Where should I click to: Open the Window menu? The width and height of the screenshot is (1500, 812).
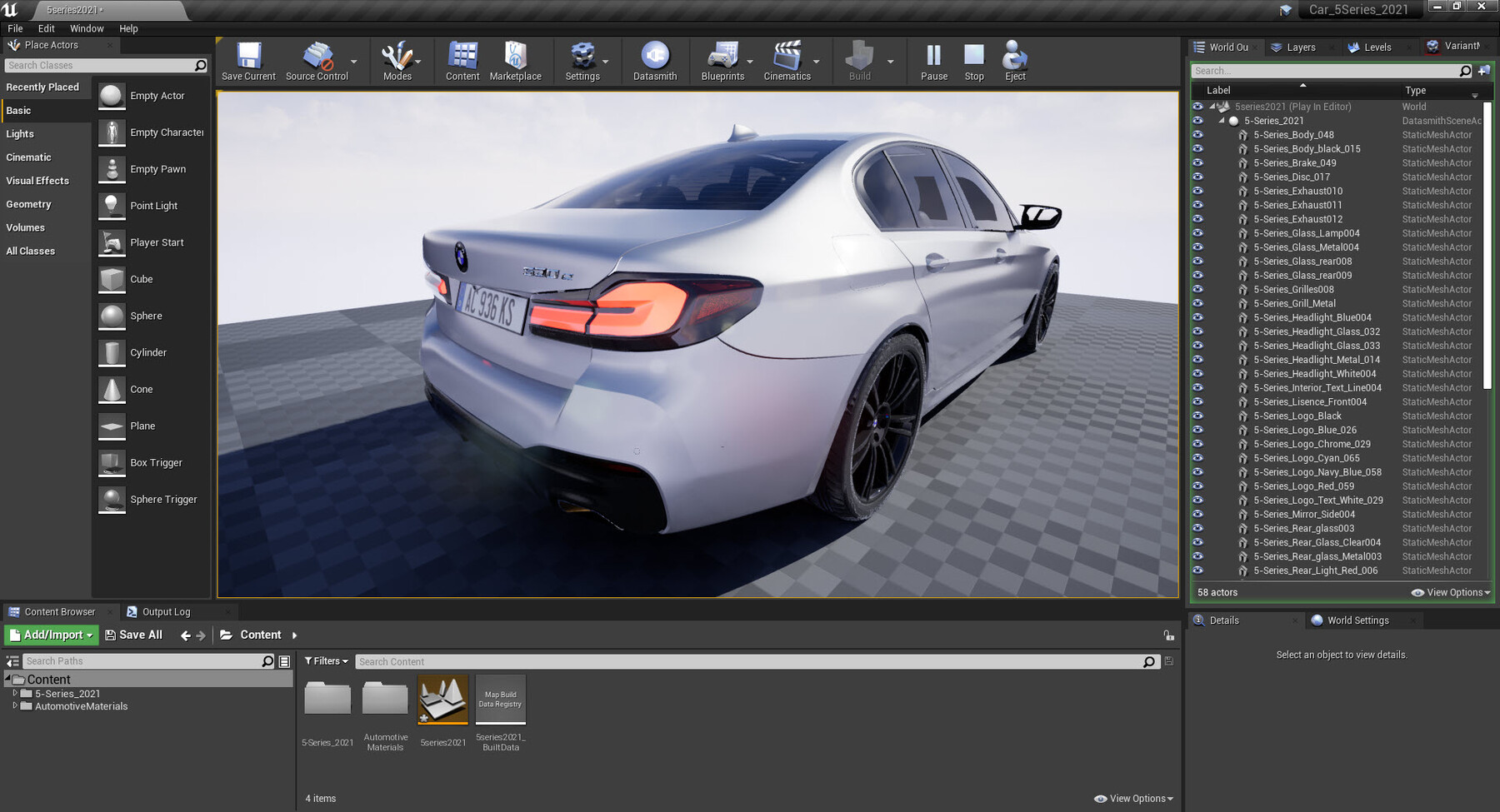pyautogui.click(x=87, y=28)
